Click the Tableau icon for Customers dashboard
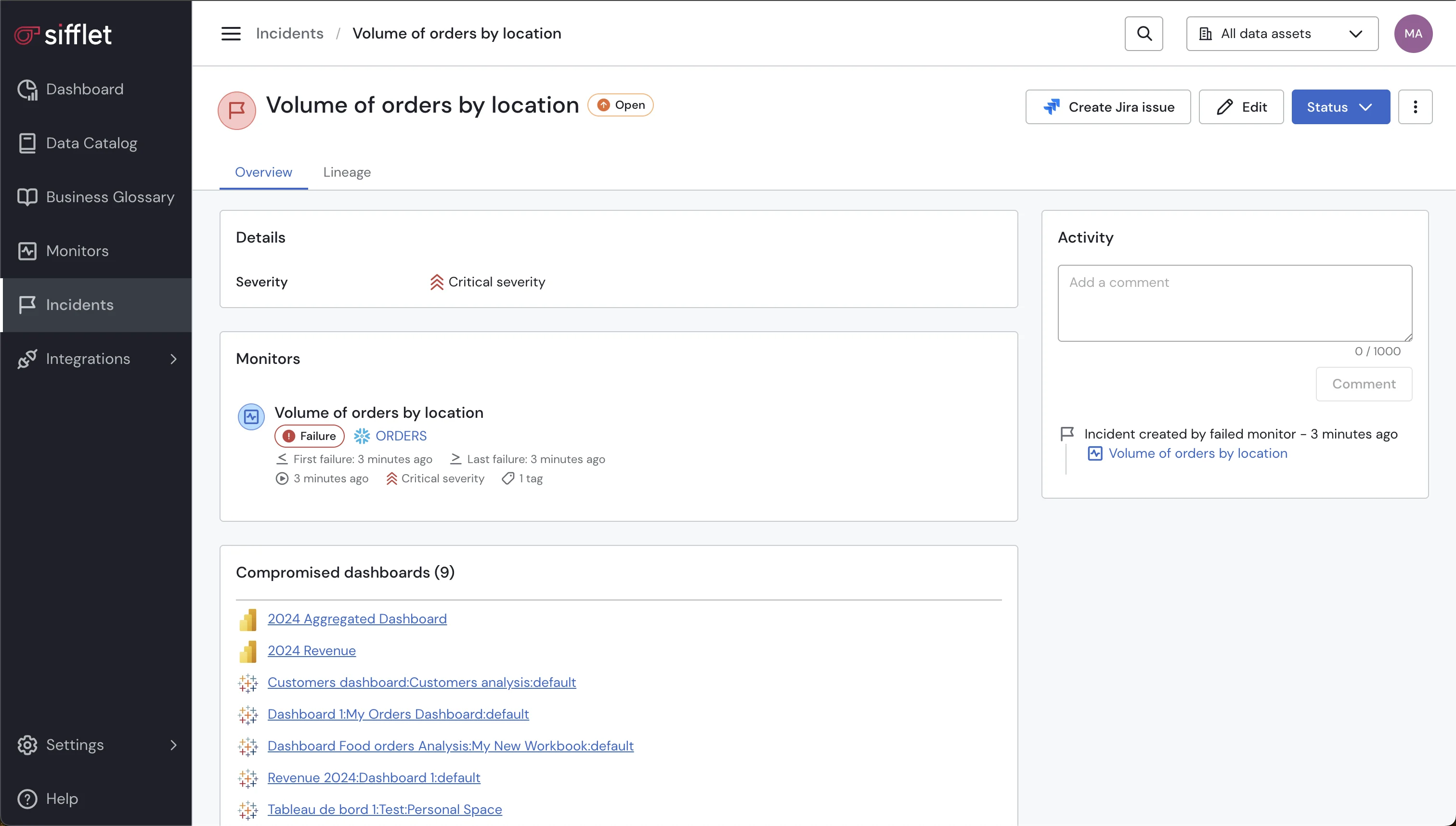This screenshot has width=1456, height=826. (x=248, y=683)
